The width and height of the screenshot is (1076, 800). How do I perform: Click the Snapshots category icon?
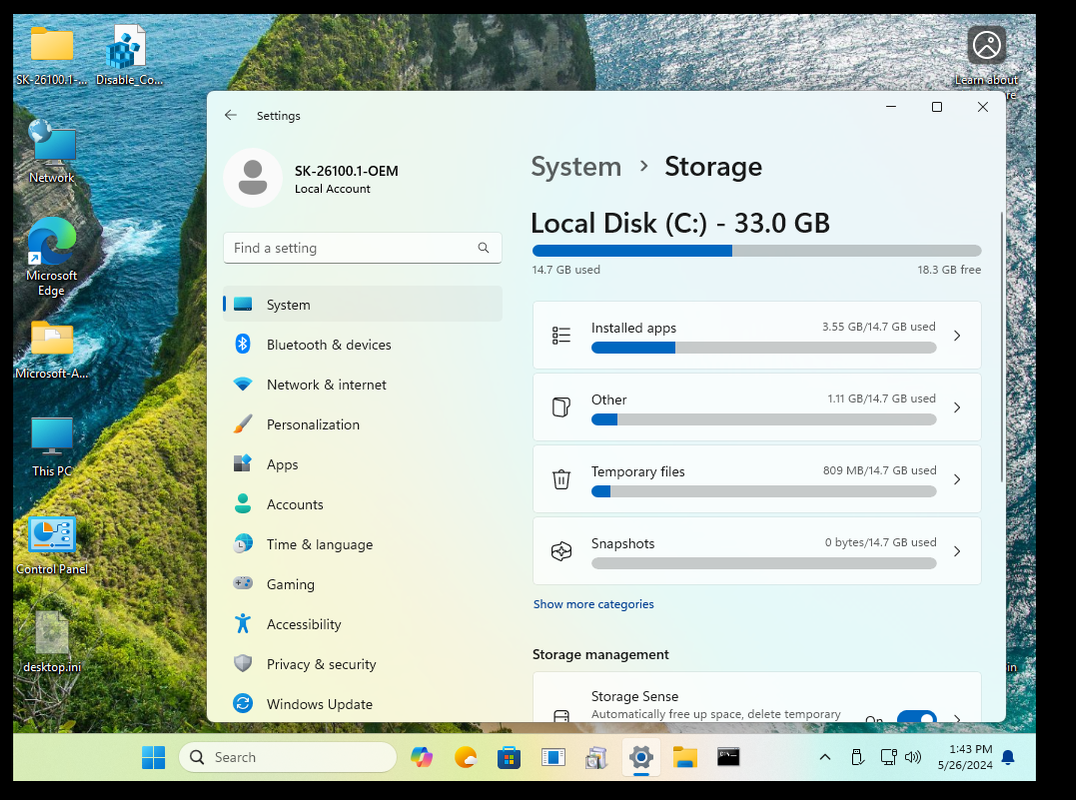click(x=561, y=551)
